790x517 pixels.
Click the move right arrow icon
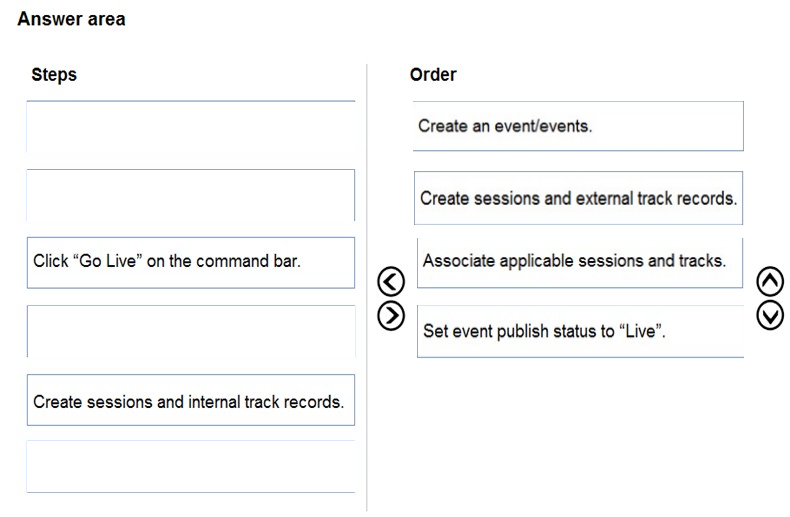coord(390,316)
